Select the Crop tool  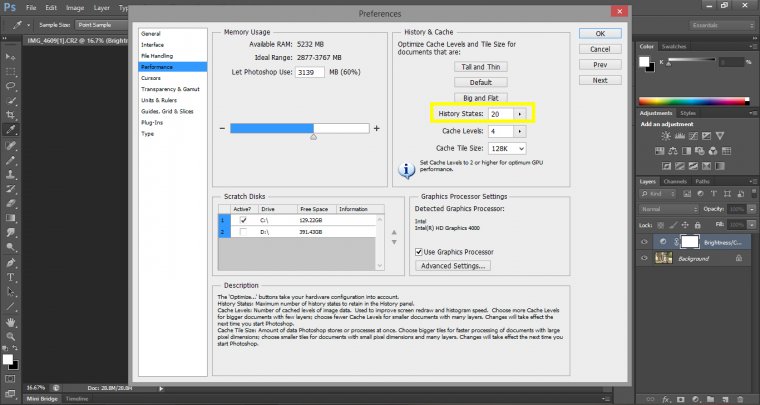pos(11,115)
